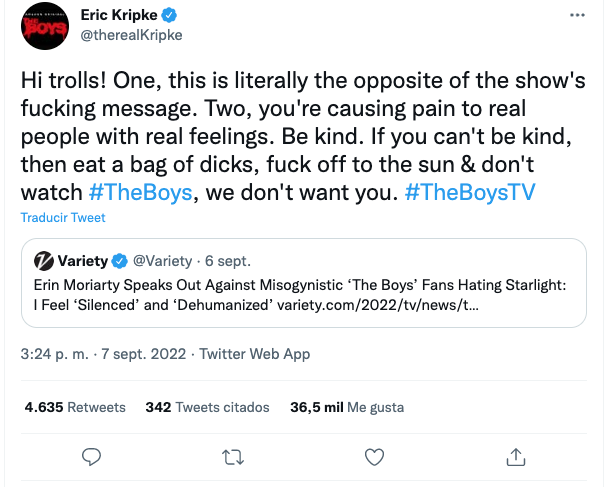604x487 pixels.
Task: Open the three-dot more options menu
Action: [x=577, y=17]
